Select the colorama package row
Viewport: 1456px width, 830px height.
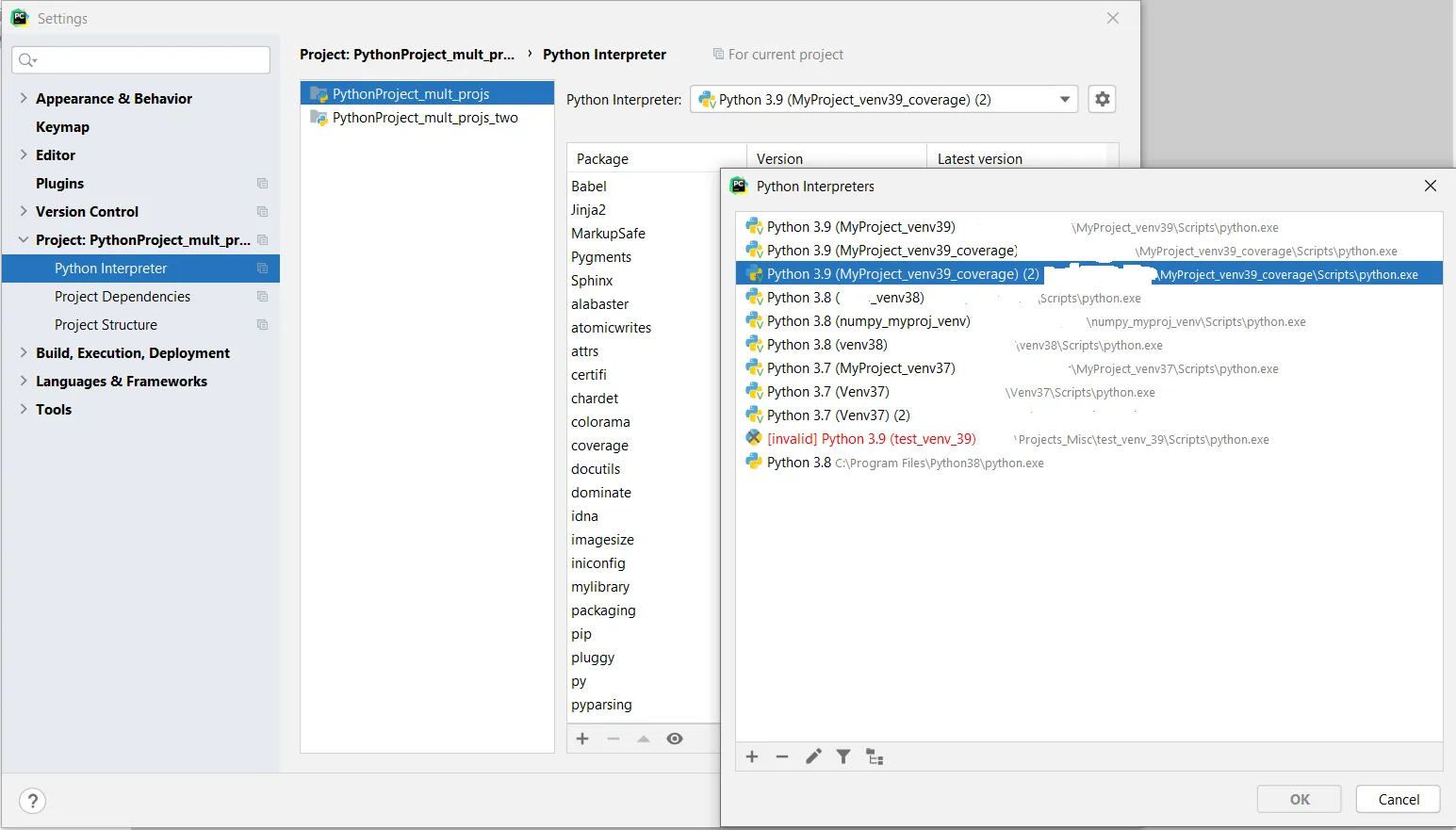tap(645, 422)
